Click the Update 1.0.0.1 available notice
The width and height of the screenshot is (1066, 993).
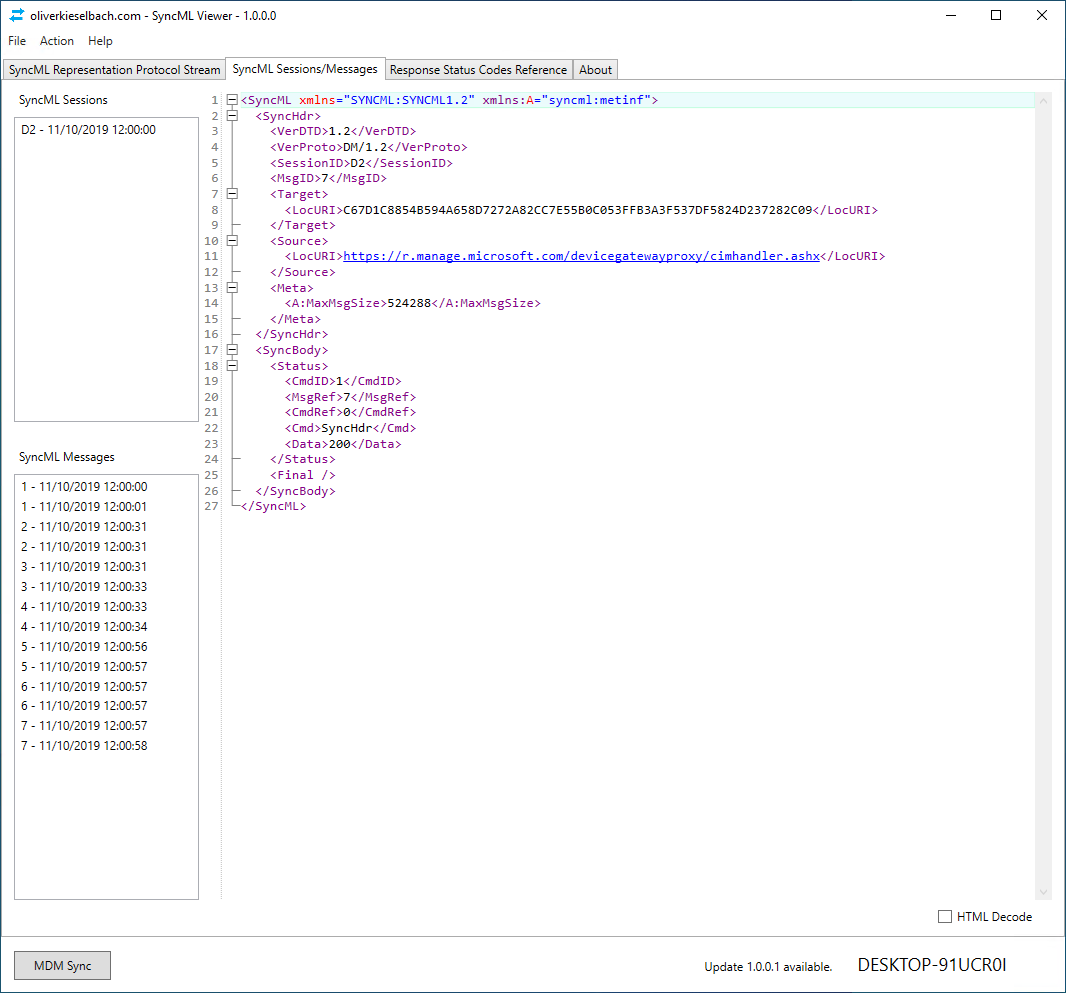[x=767, y=966]
